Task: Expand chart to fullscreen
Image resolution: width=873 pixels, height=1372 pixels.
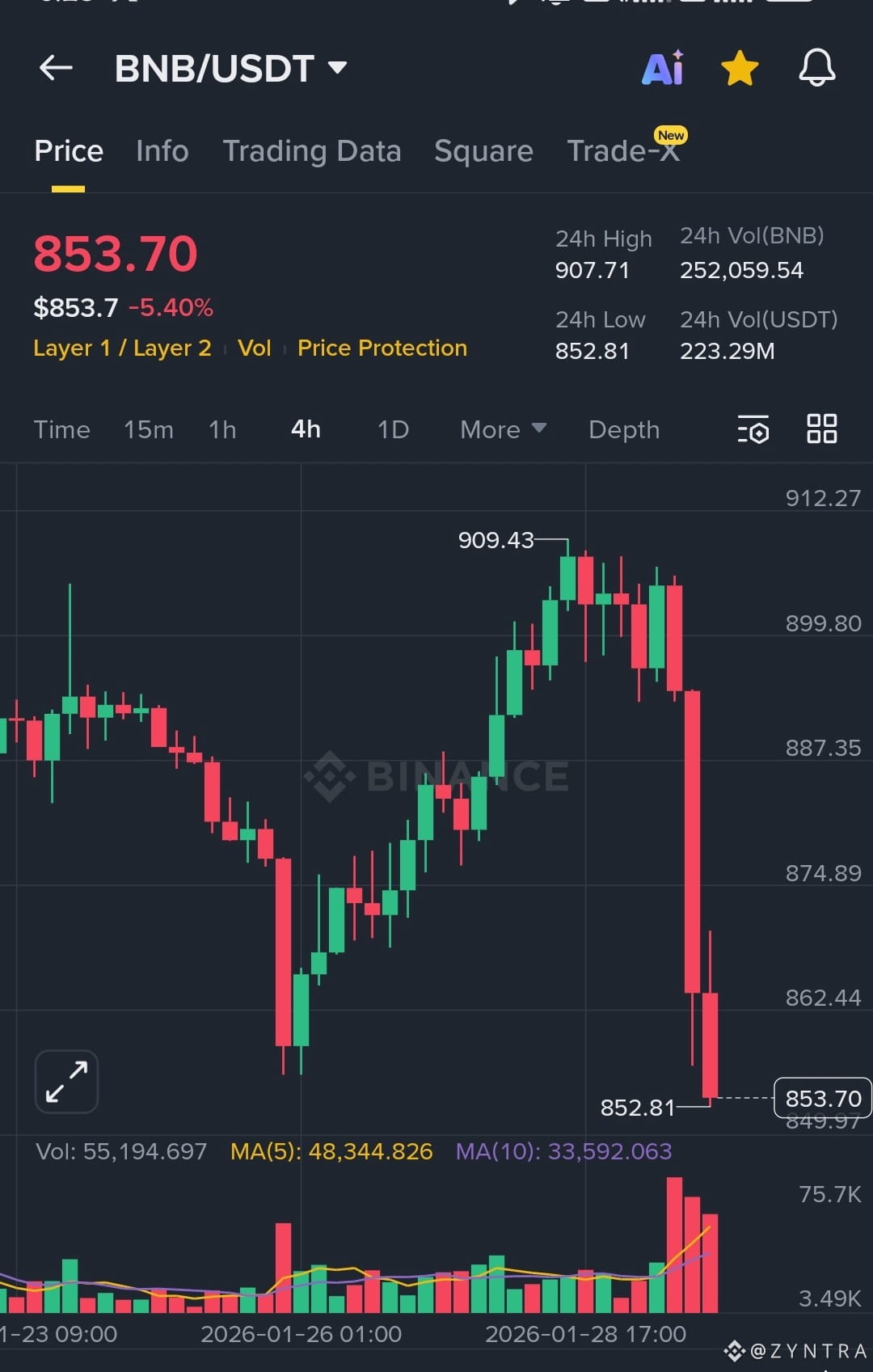Action: pyautogui.click(x=65, y=1081)
